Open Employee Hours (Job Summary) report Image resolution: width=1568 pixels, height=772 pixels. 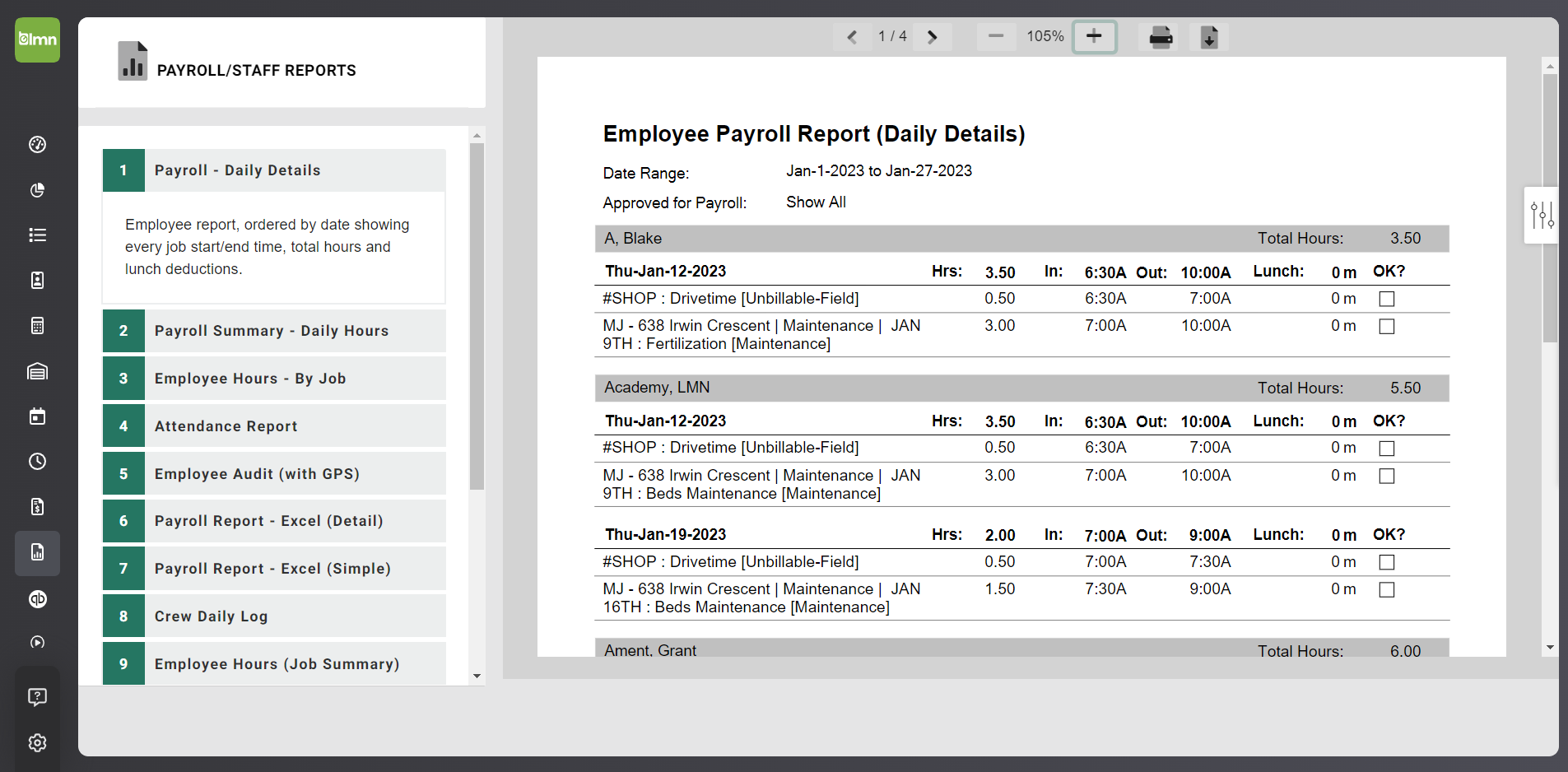274,663
